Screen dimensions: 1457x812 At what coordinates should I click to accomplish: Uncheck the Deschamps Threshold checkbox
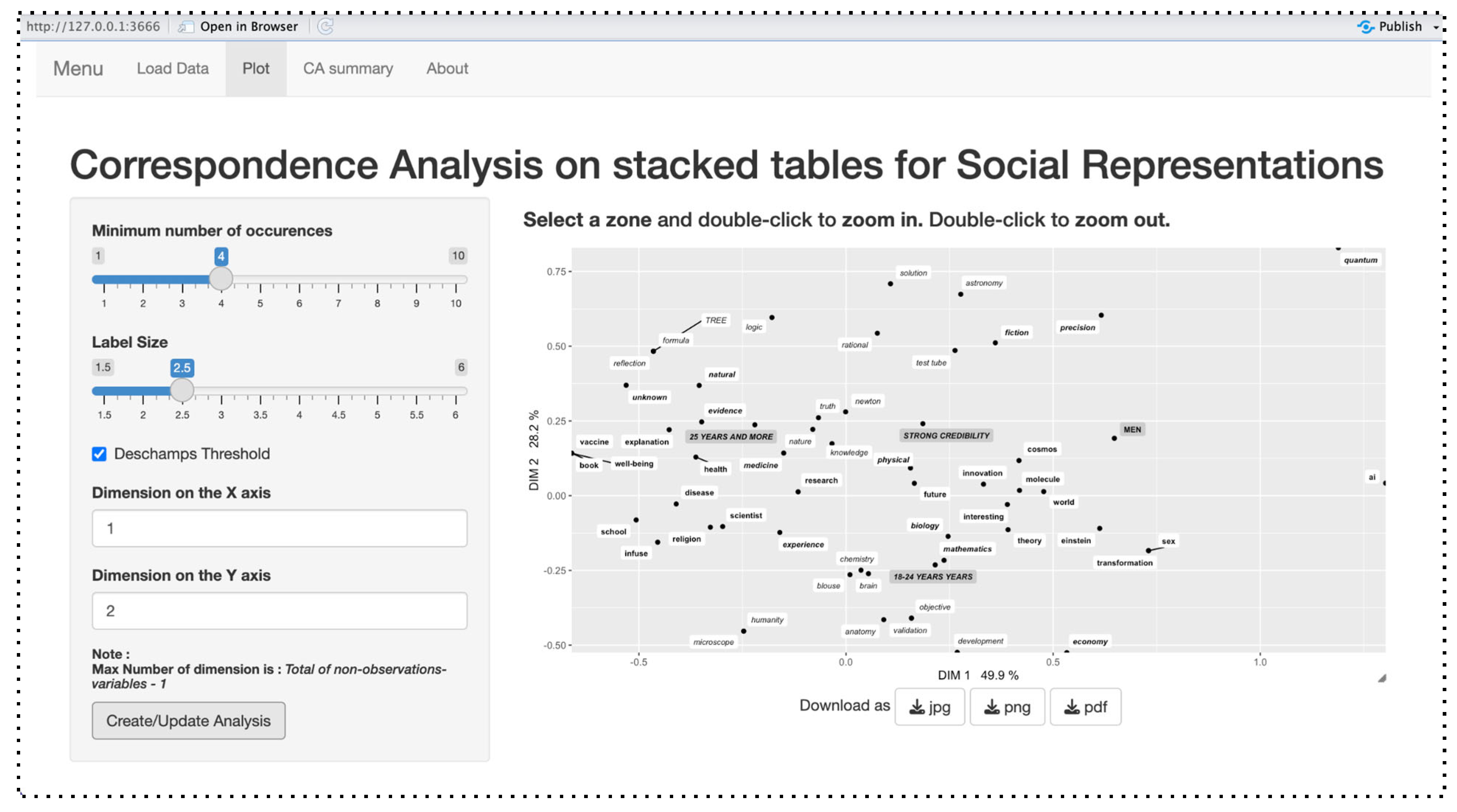[99, 454]
